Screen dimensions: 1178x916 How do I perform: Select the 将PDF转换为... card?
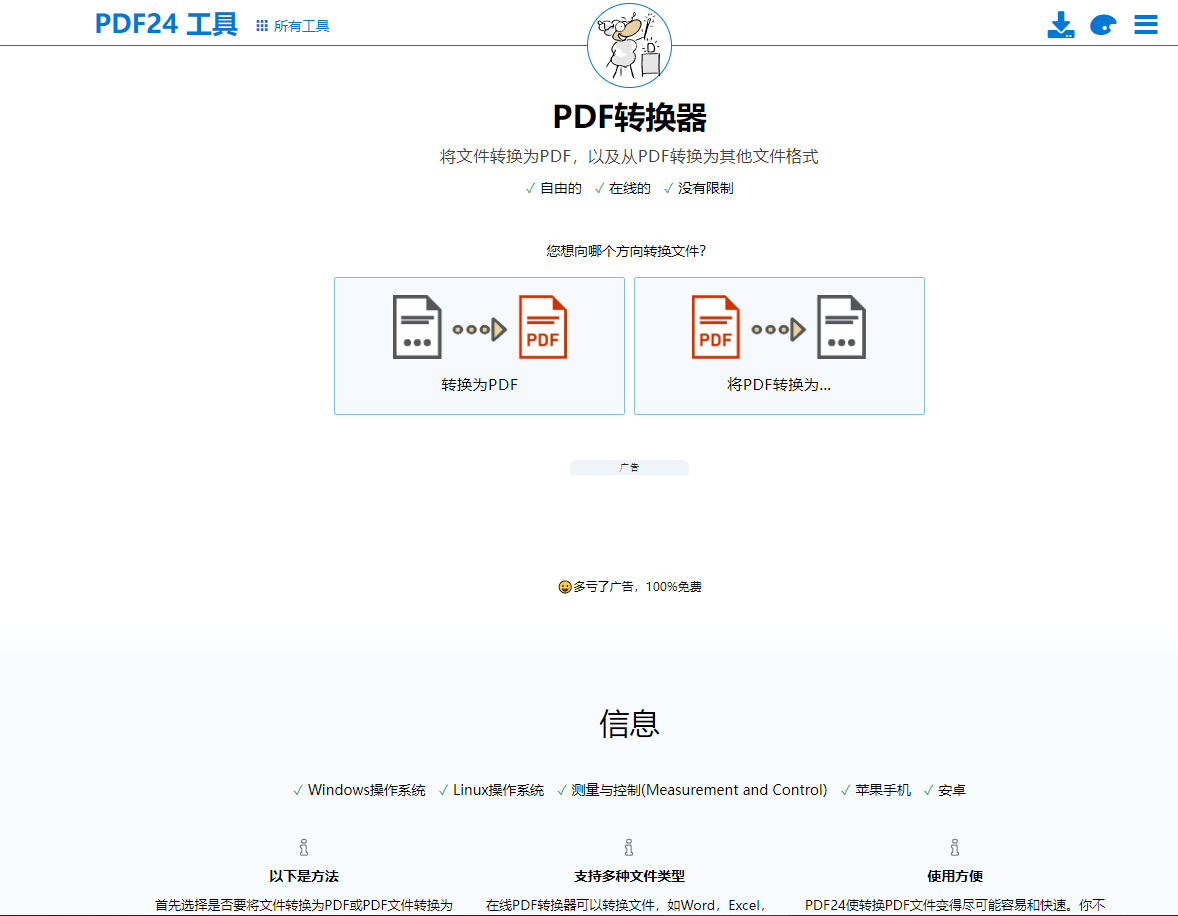pos(779,346)
